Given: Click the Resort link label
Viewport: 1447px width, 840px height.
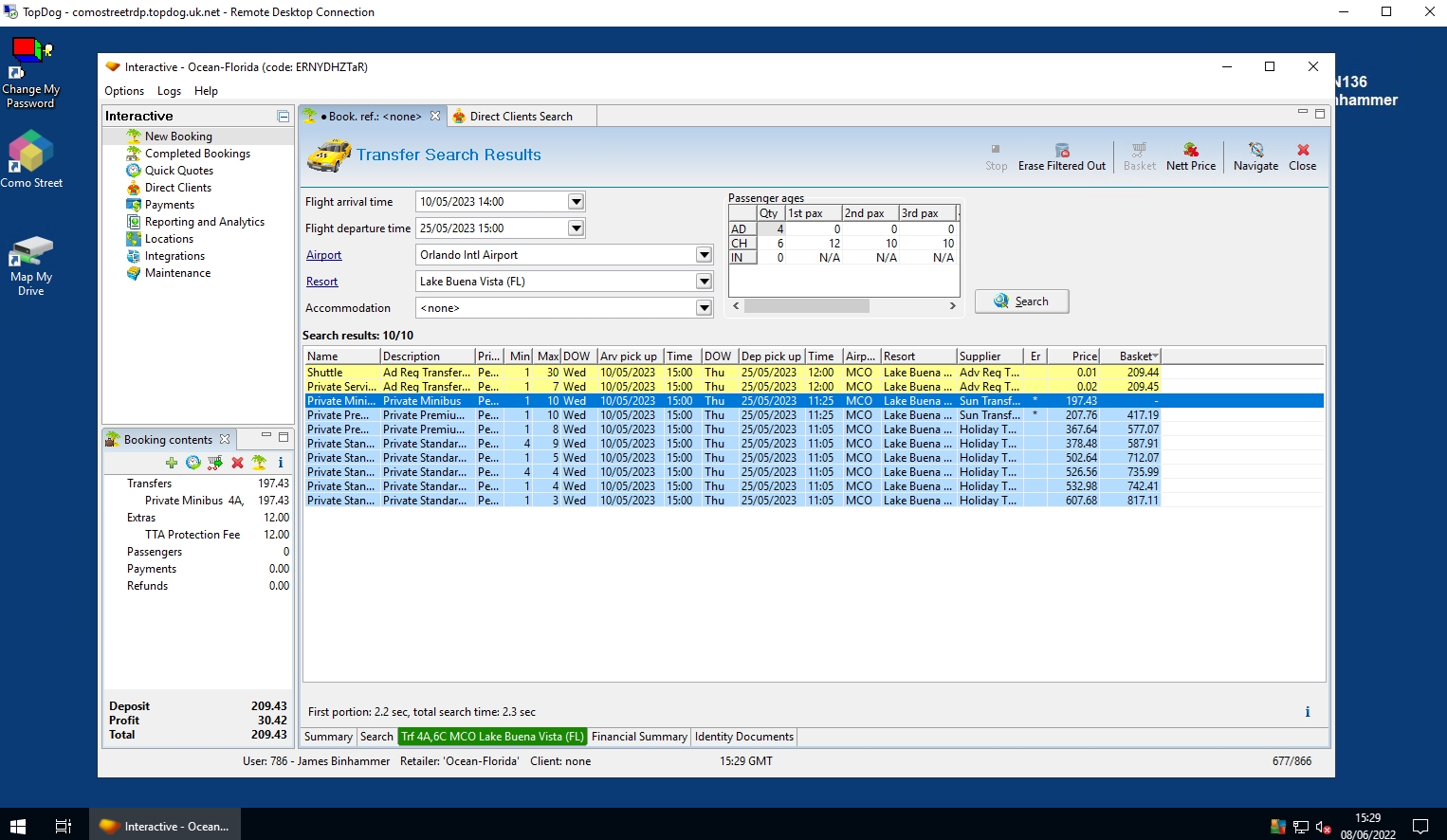Looking at the screenshot, I should (x=321, y=282).
